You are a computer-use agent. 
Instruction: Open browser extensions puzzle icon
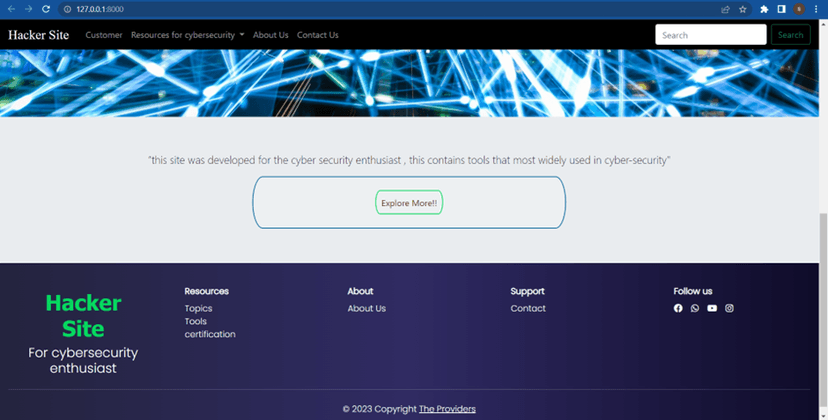tap(764, 9)
